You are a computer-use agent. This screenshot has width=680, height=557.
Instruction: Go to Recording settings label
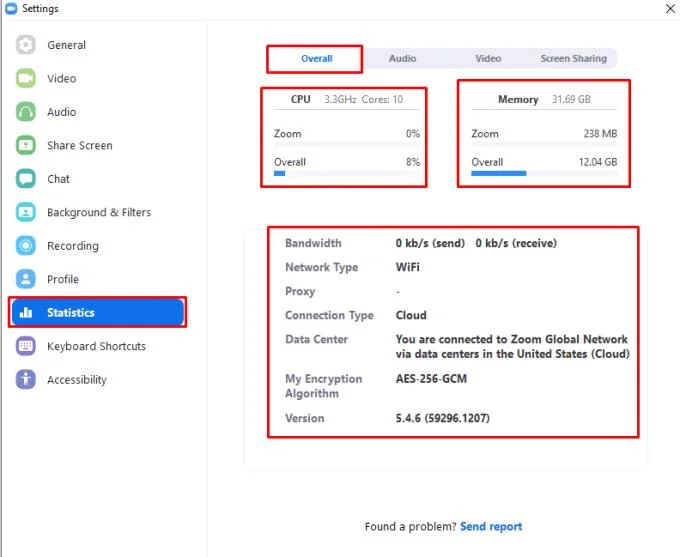coord(73,246)
